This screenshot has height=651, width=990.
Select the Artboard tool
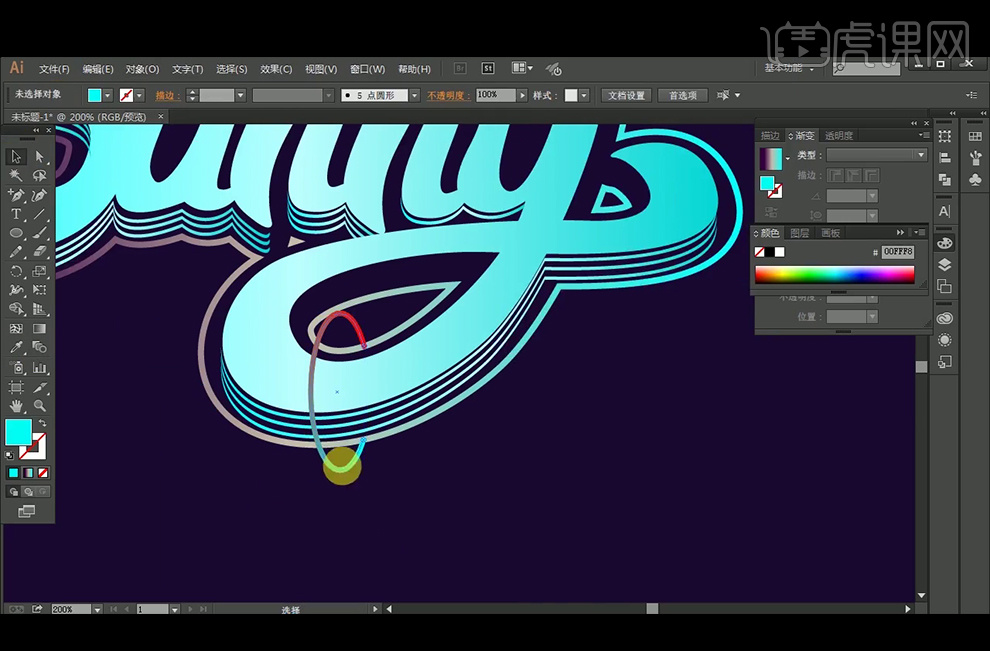point(16,387)
